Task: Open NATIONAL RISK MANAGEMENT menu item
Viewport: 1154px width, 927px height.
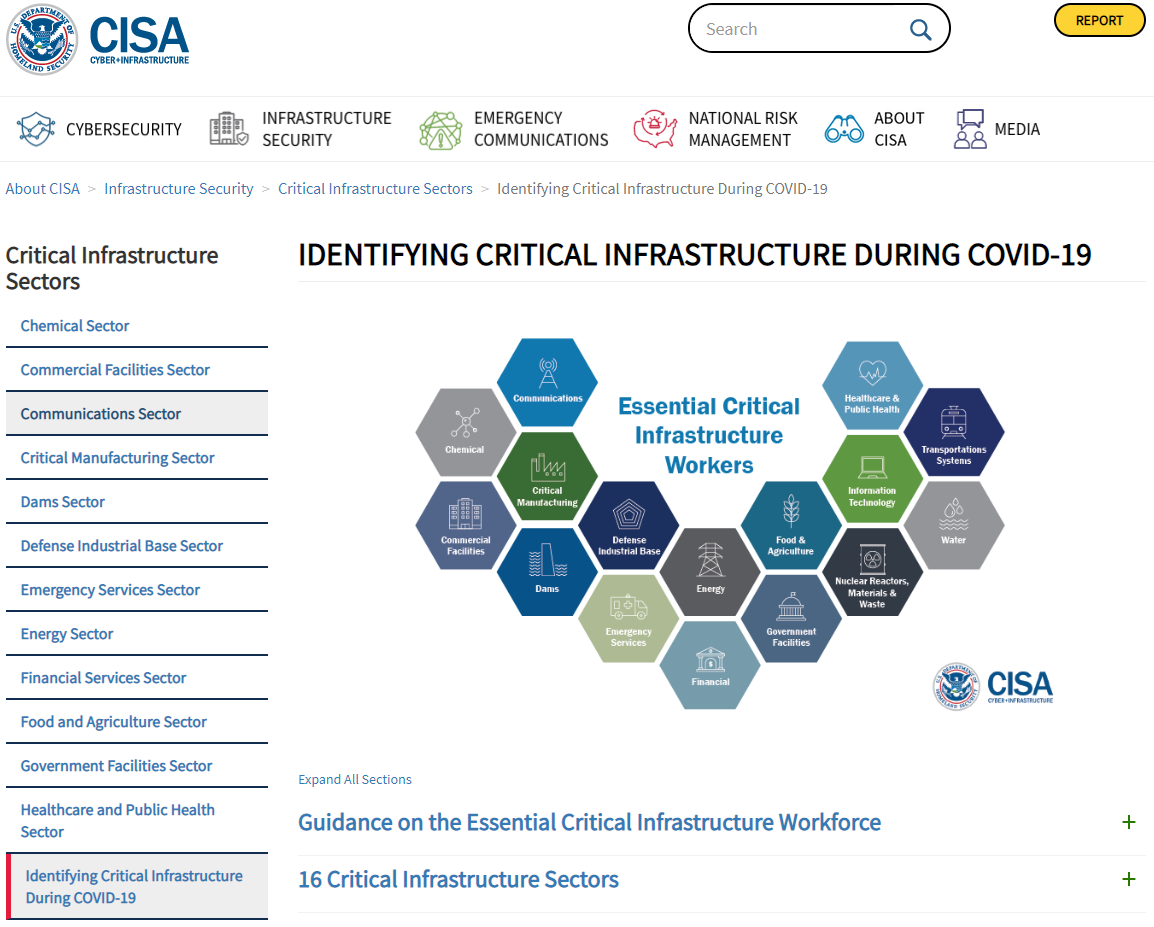Action: pos(743,129)
